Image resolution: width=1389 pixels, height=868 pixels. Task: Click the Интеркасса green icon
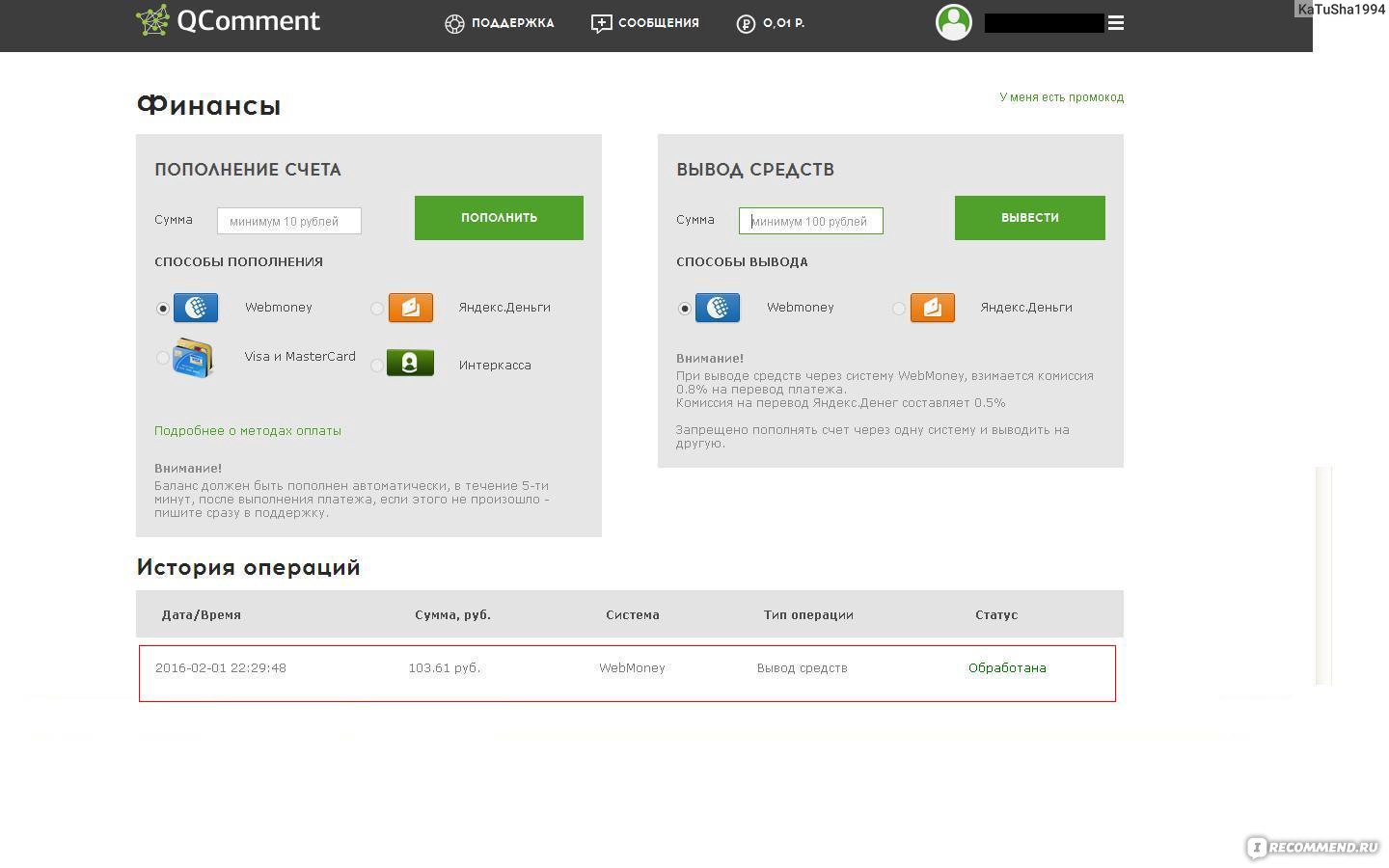(410, 363)
